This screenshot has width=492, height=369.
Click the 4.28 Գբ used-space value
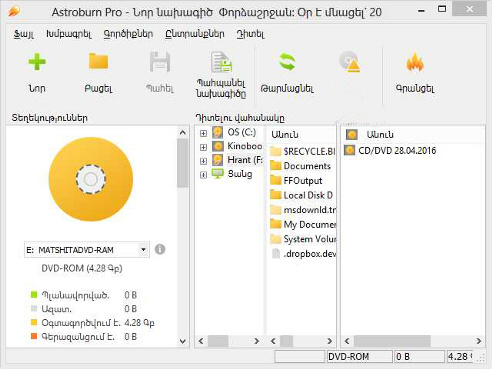click(x=139, y=323)
